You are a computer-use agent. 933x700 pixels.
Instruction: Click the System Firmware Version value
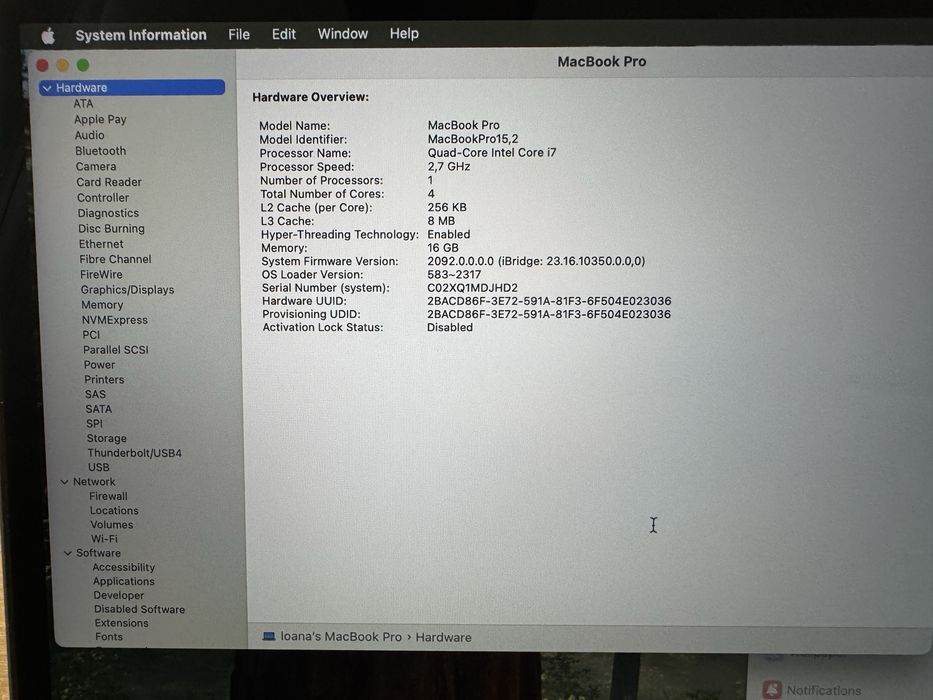[536, 261]
